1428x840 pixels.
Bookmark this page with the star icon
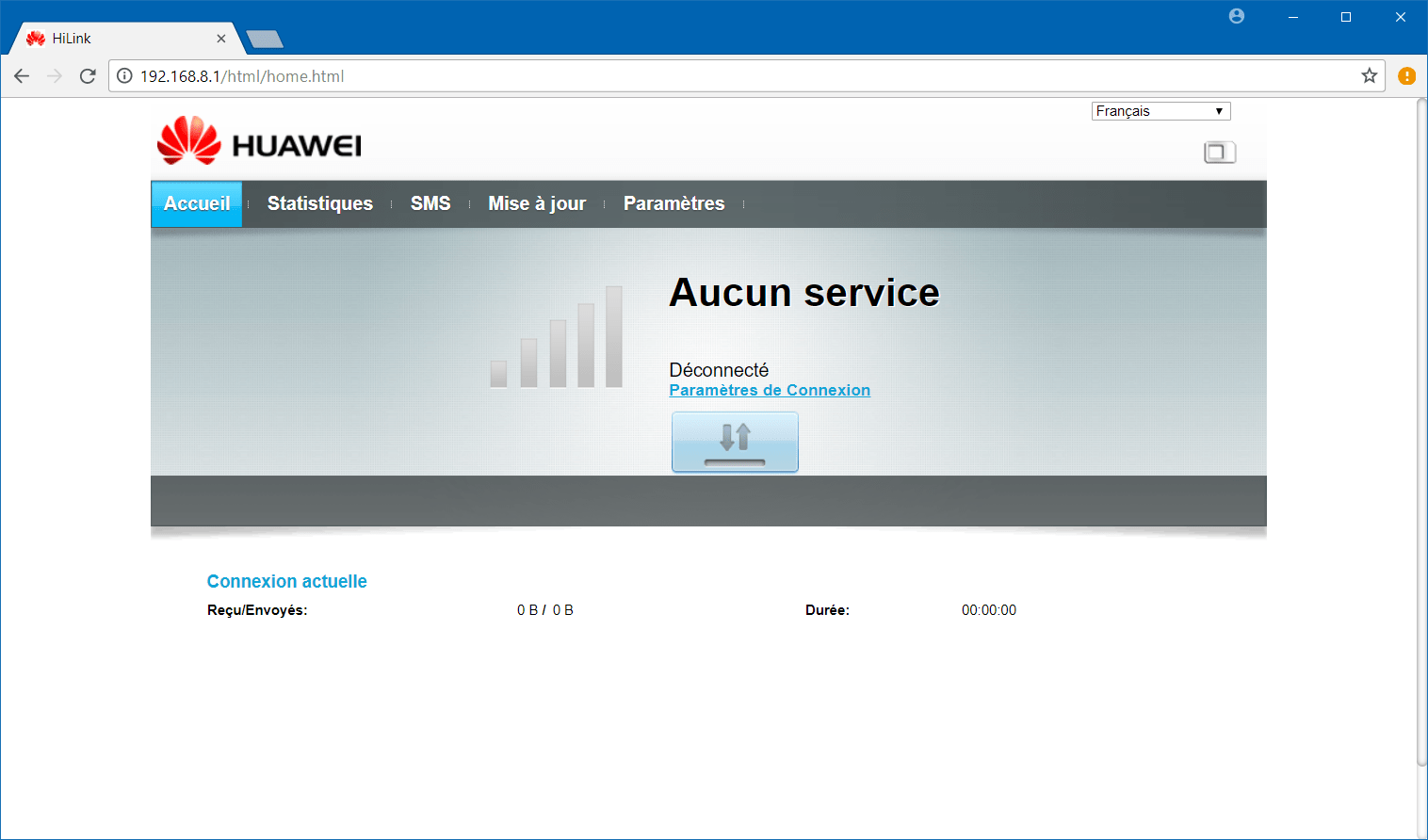coord(1369,76)
